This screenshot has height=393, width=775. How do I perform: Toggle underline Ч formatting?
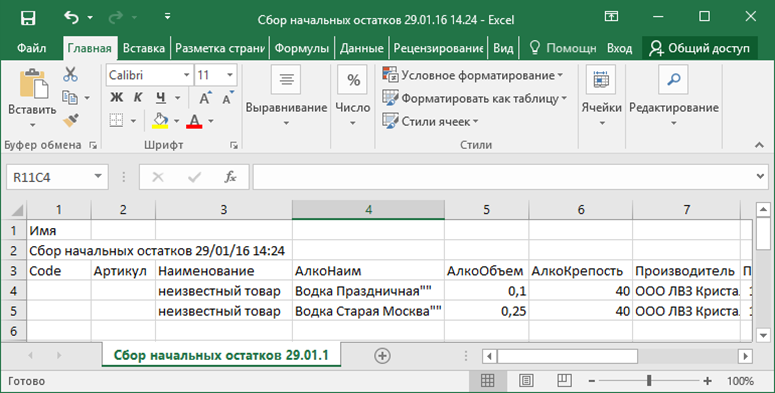click(x=161, y=98)
